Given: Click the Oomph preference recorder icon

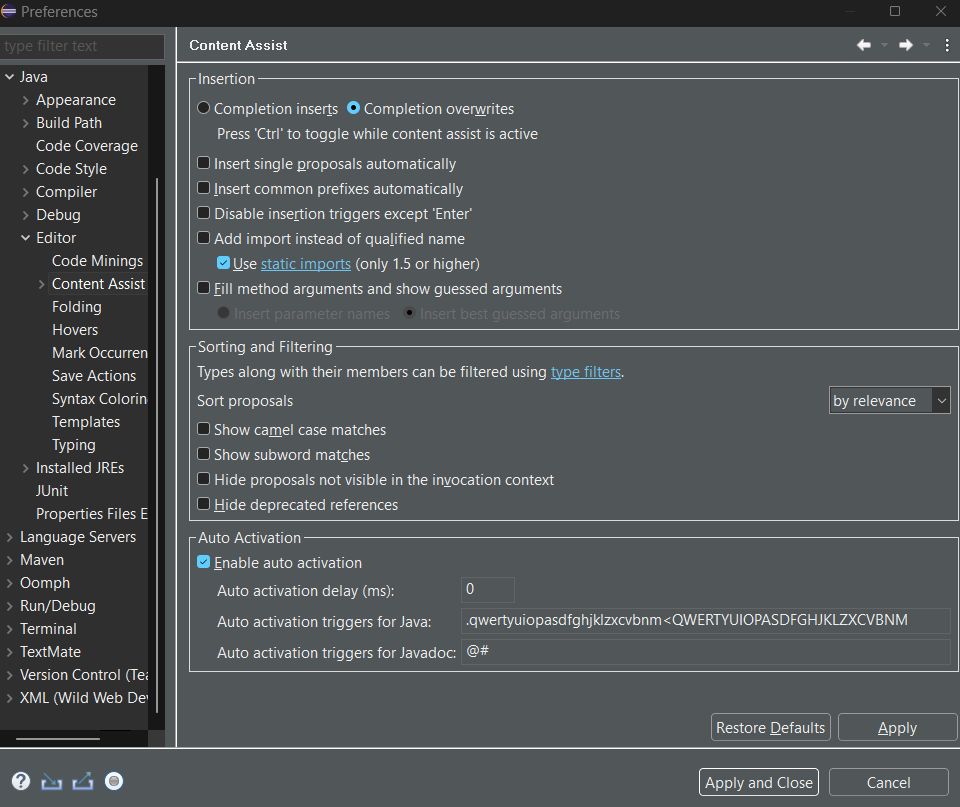Looking at the screenshot, I should (114, 781).
